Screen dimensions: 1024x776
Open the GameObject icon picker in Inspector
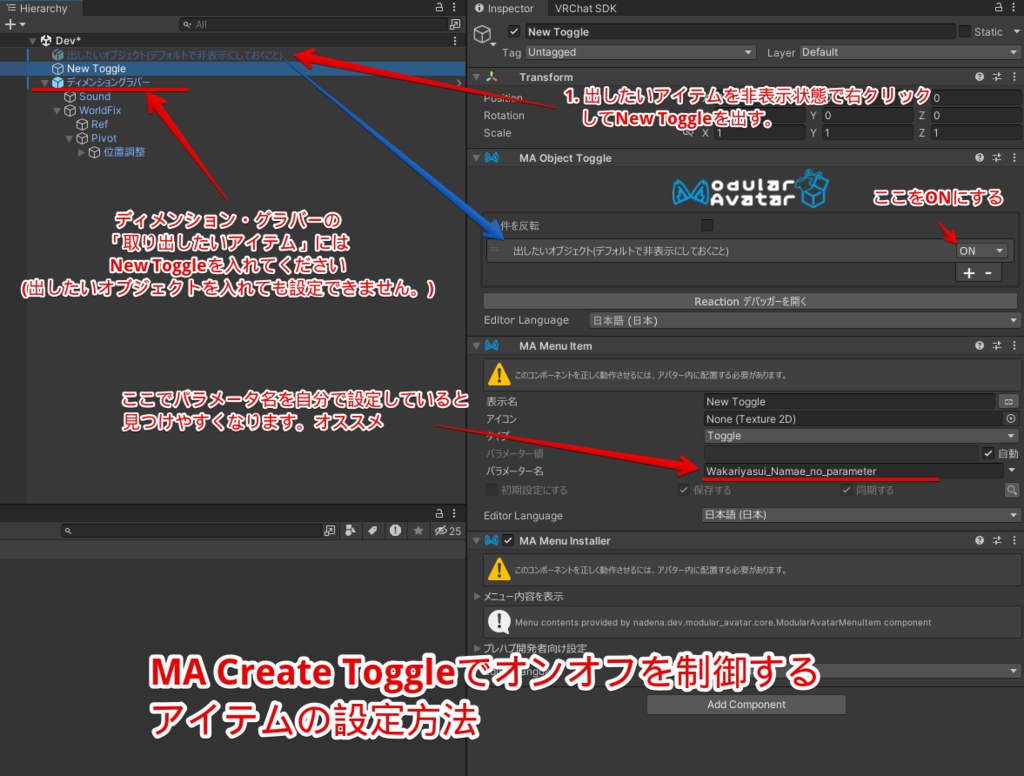tap(483, 34)
